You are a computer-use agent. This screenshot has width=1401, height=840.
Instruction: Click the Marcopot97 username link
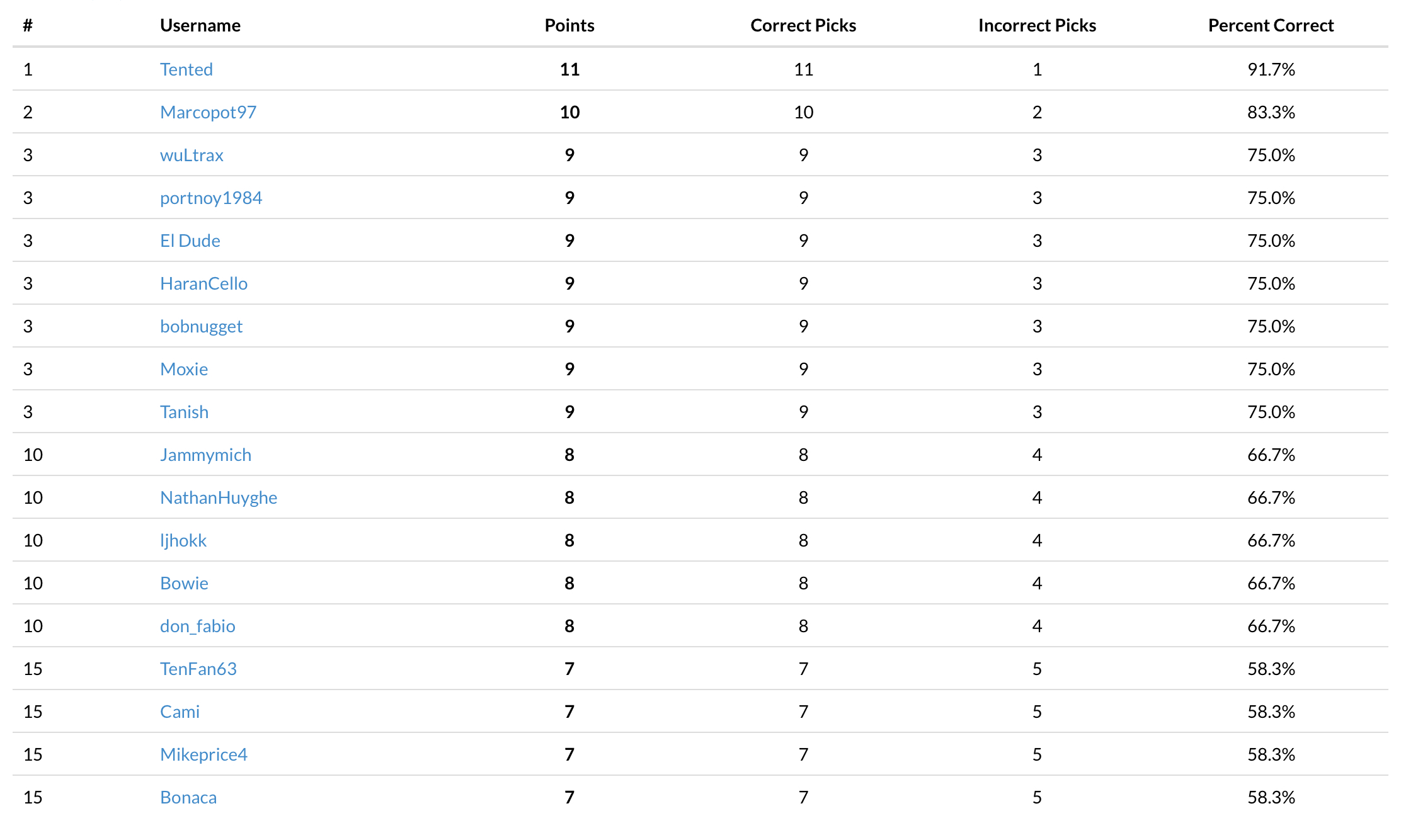point(208,112)
